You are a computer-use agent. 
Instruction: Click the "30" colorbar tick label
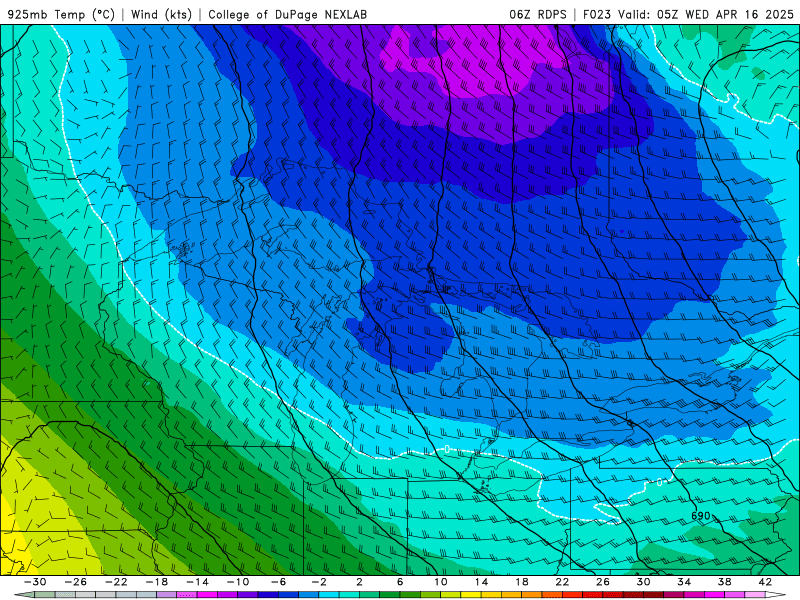pyautogui.click(x=643, y=582)
